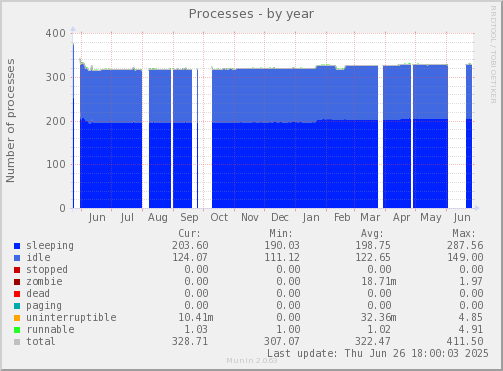The height and width of the screenshot is (371, 503).
Task: Click the x-axis label 'Jul'
Action: [127, 218]
